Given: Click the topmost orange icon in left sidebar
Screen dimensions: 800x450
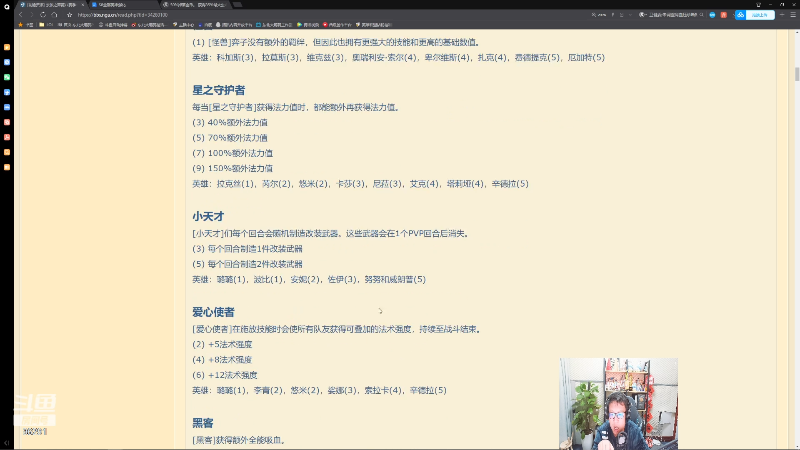Looking at the screenshot, I should click(7, 47).
